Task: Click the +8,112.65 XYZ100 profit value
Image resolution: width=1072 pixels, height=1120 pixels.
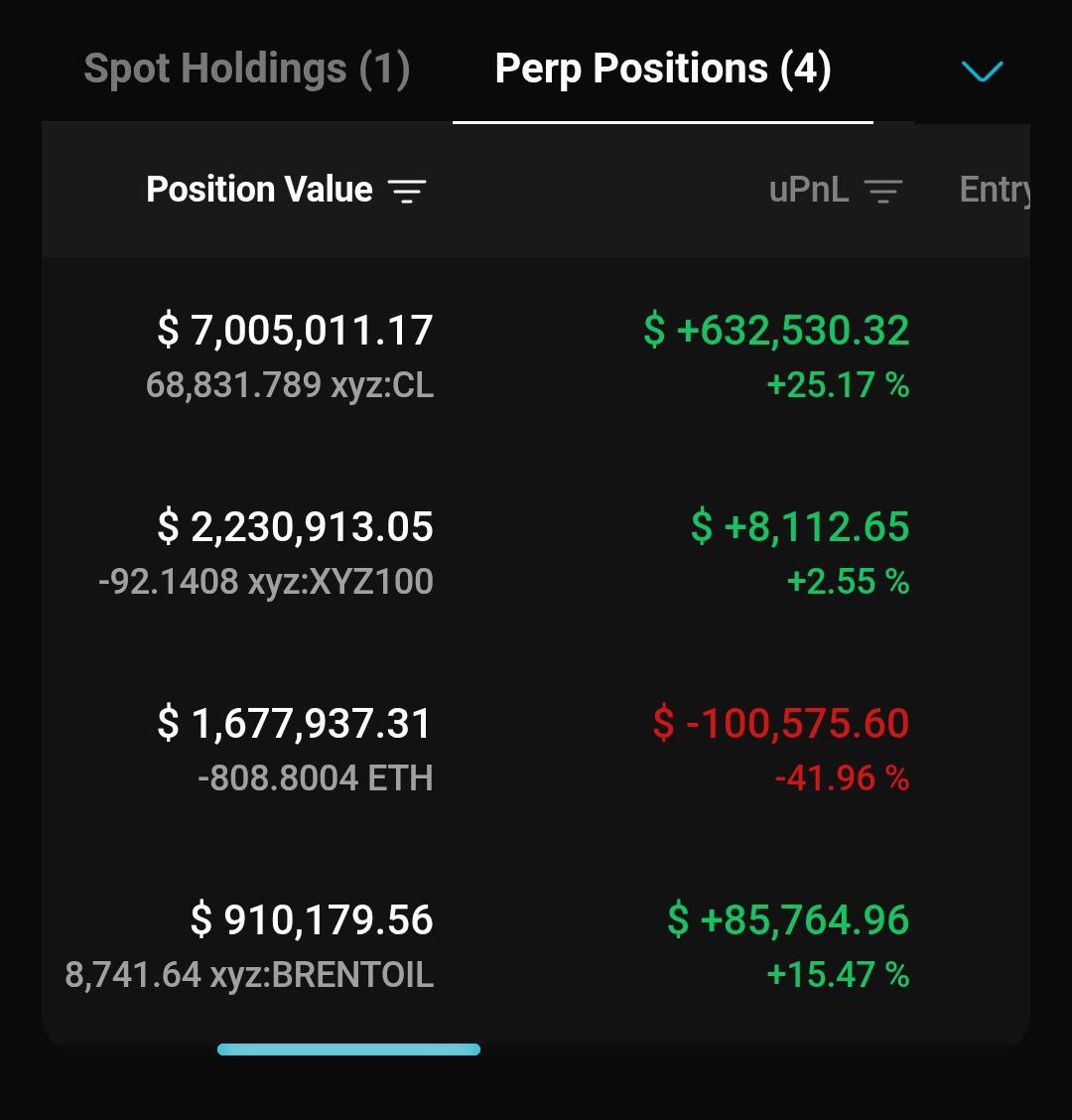Action: pyautogui.click(x=800, y=527)
